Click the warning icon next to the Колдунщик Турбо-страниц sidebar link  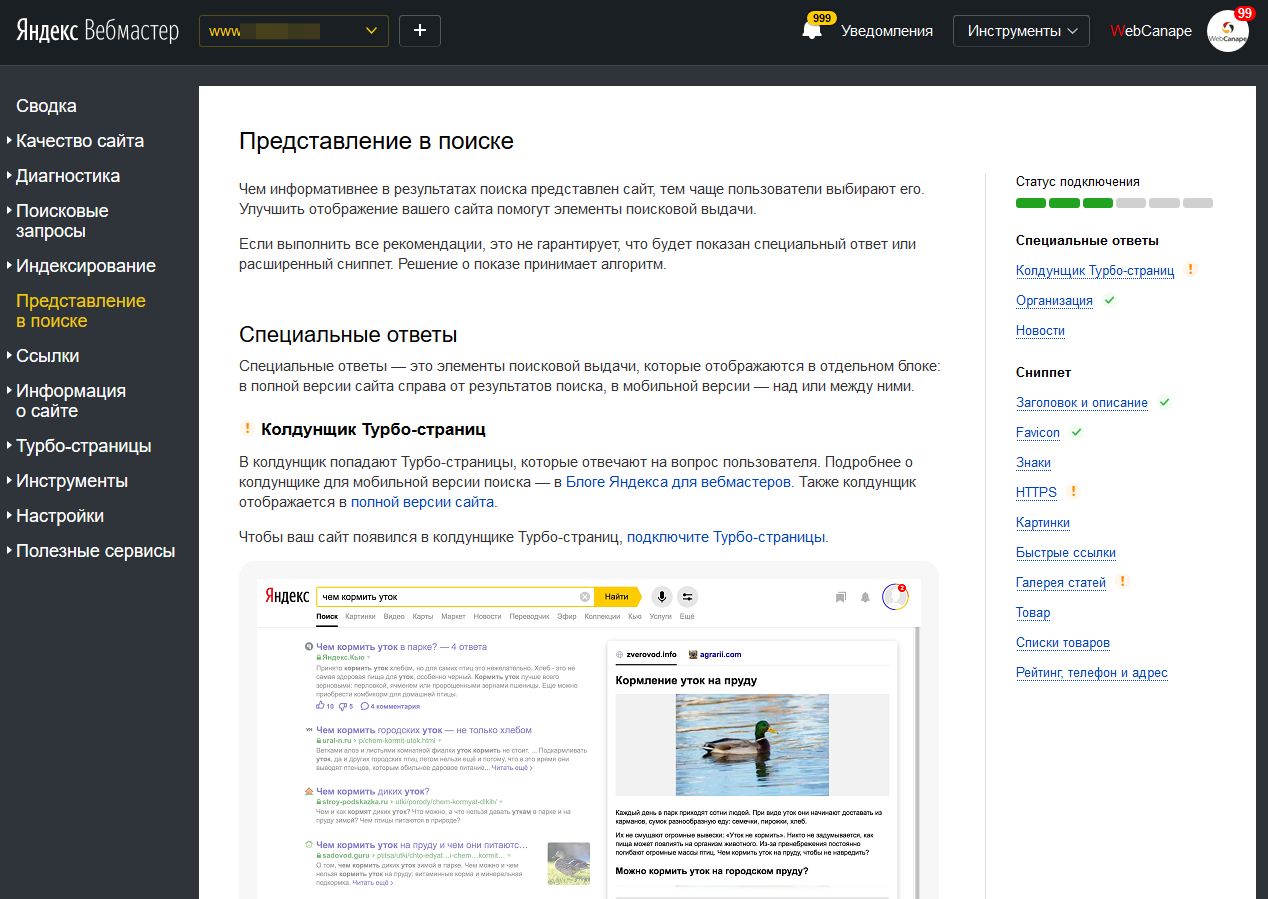[1190, 269]
